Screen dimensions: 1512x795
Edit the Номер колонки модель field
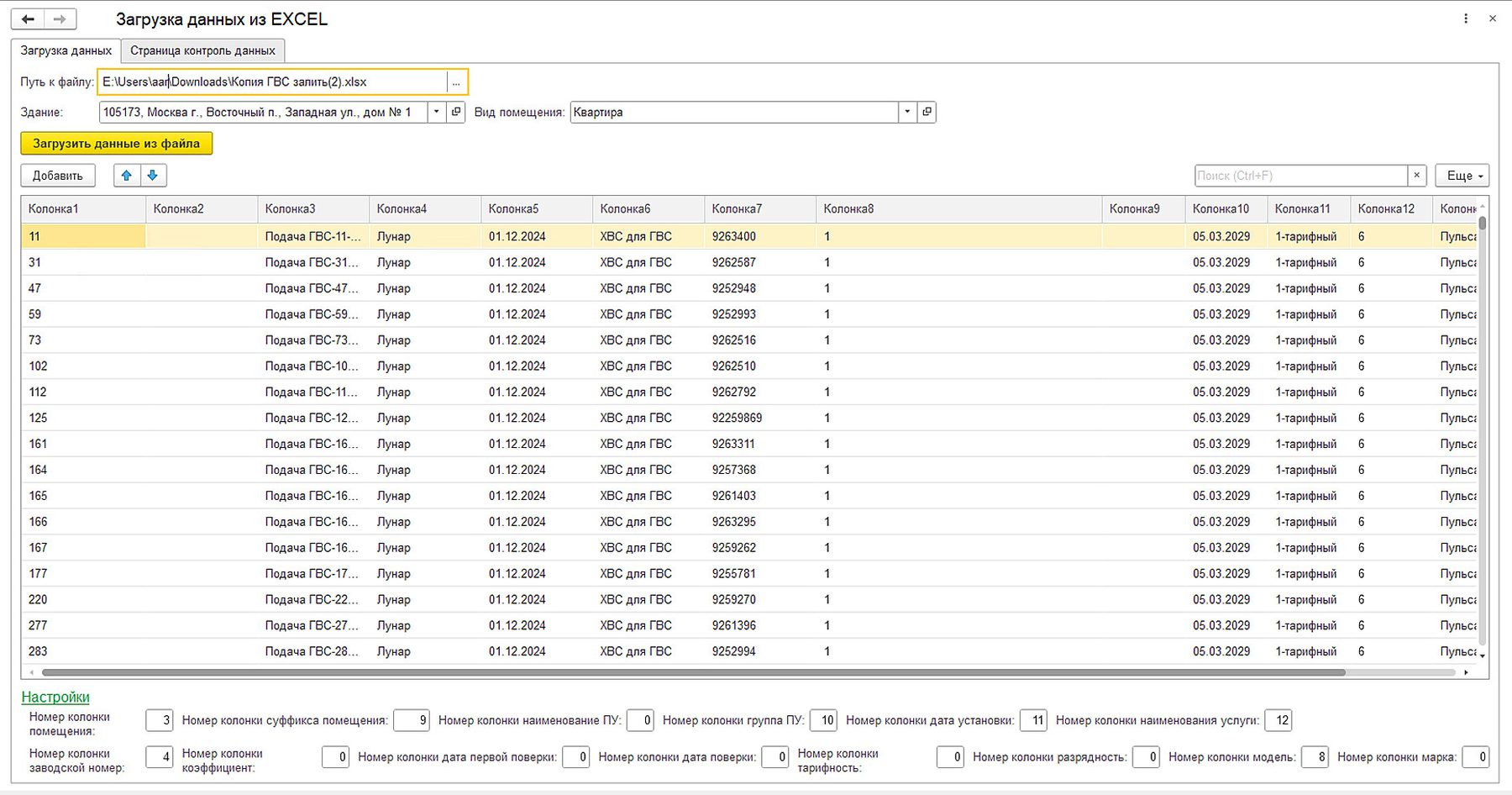point(1315,757)
